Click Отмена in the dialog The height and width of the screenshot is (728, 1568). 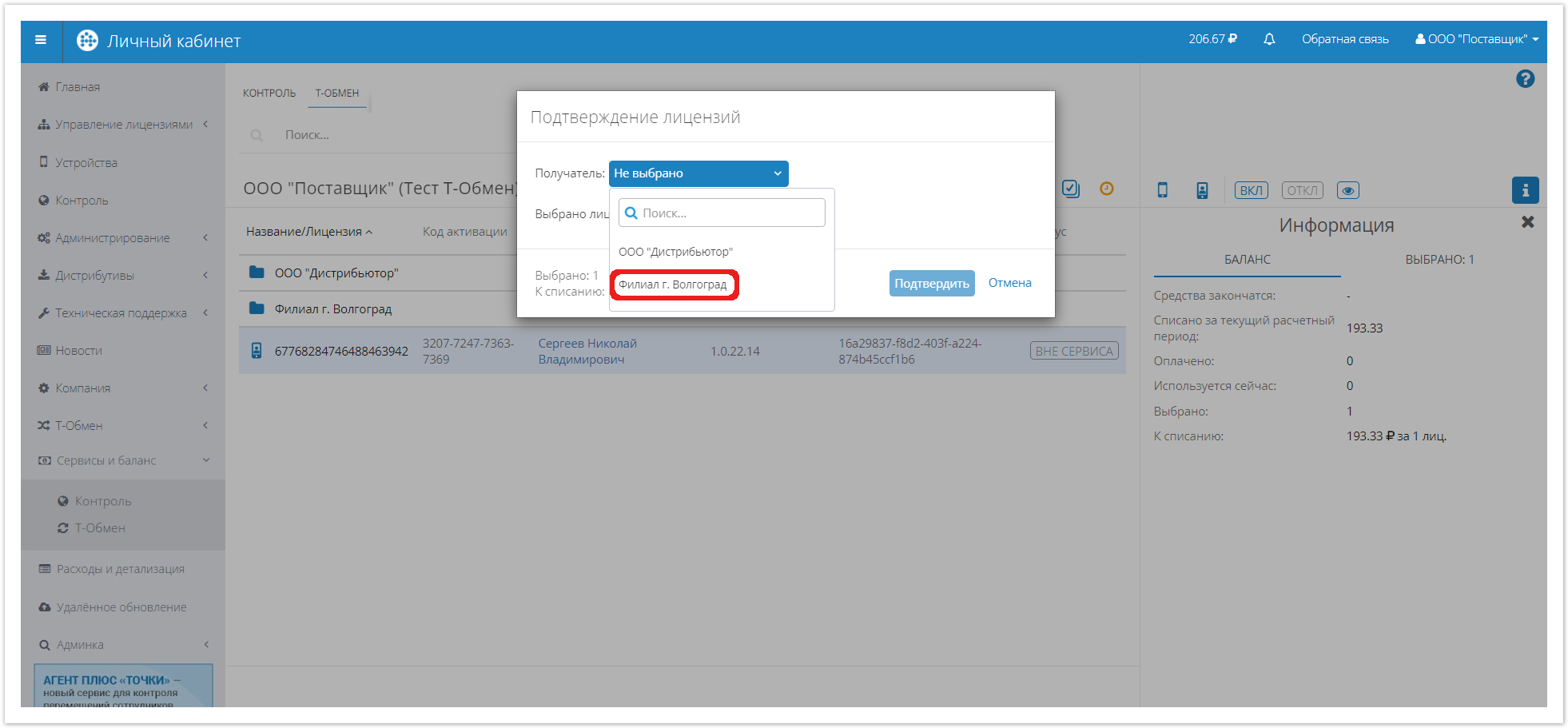[x=1009, y=283]
